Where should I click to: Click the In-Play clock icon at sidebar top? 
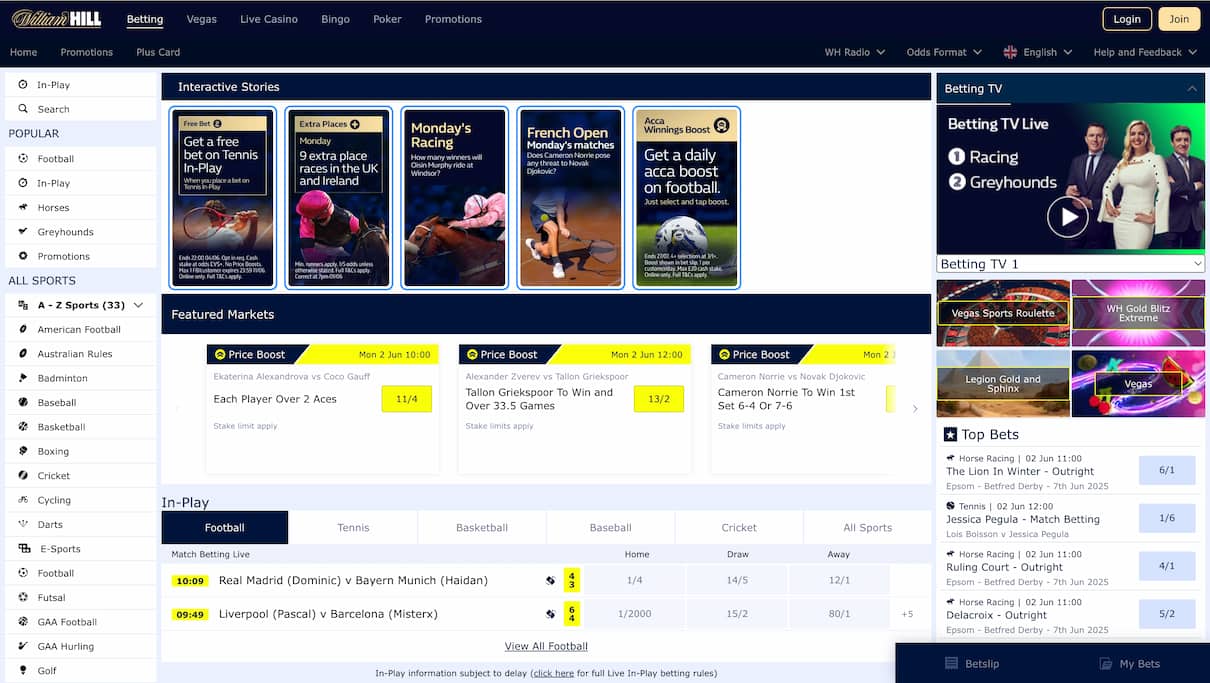pyautogui.click(x=23, y=85)
